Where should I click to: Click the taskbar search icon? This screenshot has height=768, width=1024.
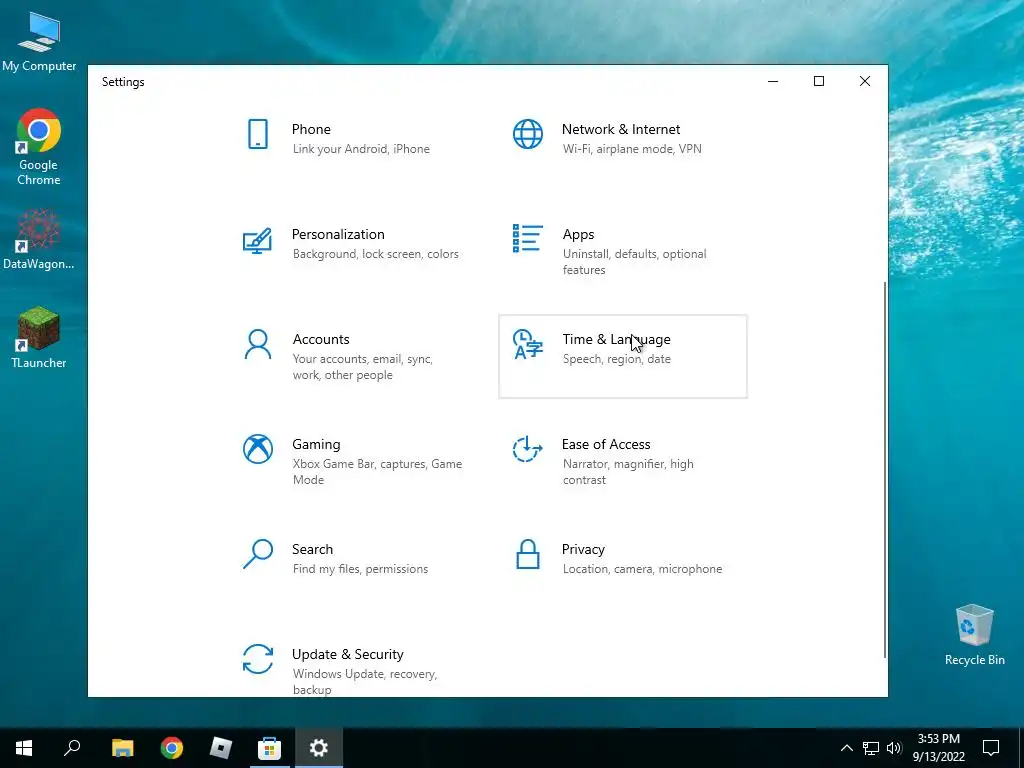[72, 748]
